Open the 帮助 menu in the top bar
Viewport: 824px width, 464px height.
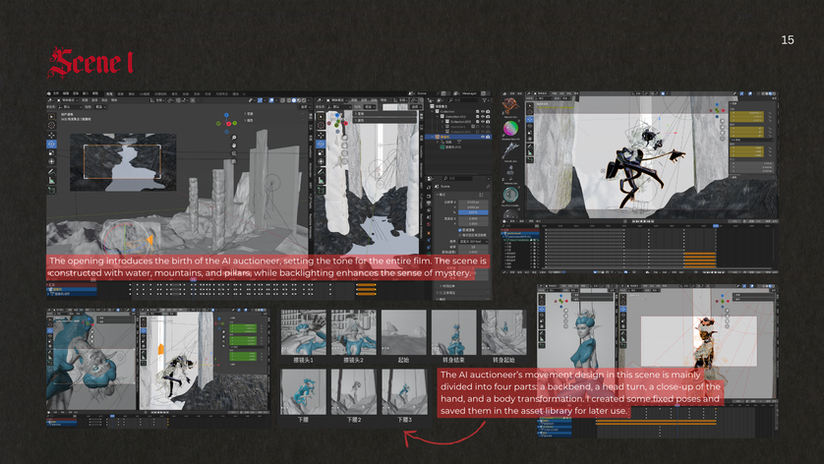[x=95, y=94]
